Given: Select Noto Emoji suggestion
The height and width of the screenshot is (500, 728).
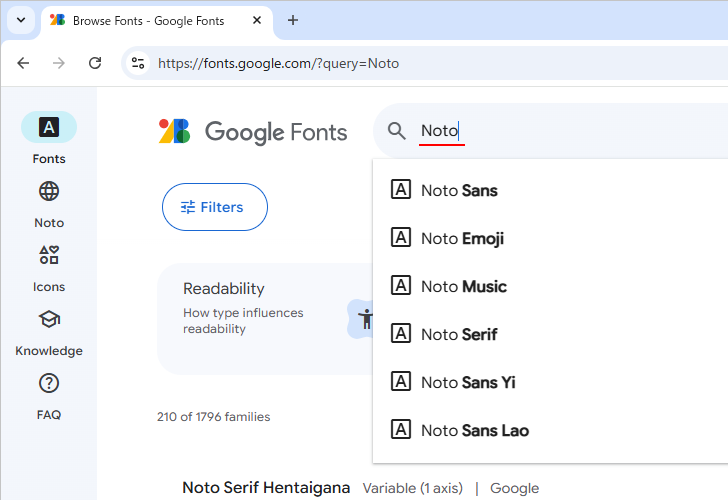Looking at the screenshot, I should 462,238.
